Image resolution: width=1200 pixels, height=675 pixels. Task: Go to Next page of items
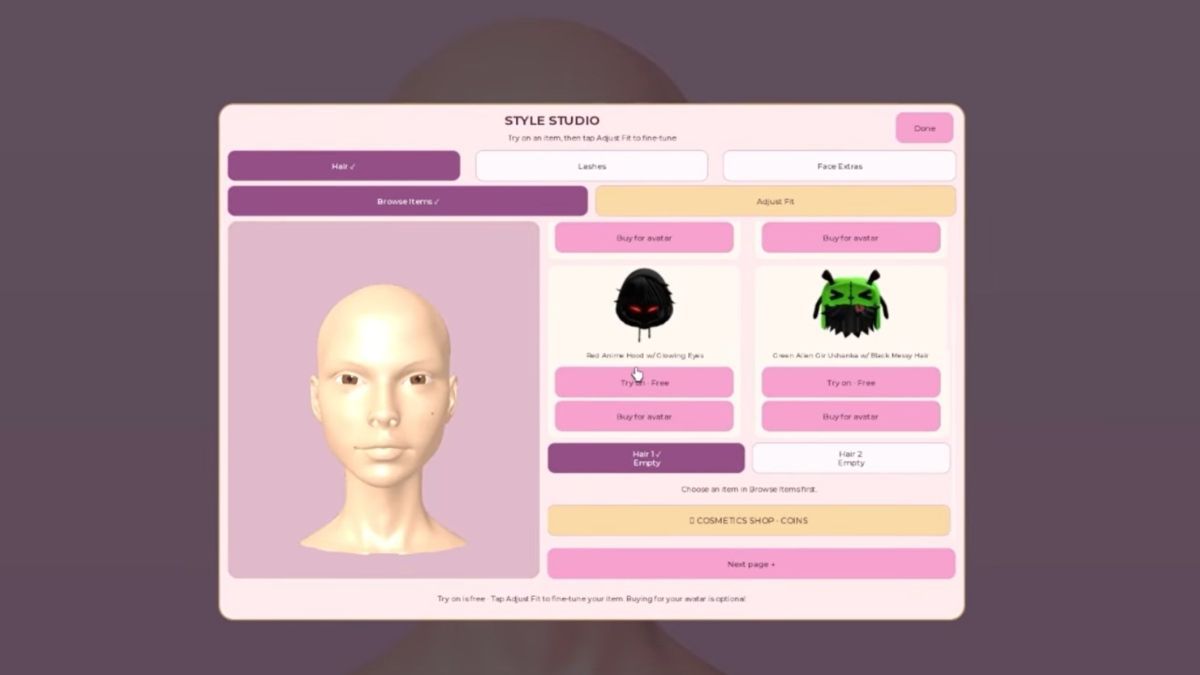(751, 564)
